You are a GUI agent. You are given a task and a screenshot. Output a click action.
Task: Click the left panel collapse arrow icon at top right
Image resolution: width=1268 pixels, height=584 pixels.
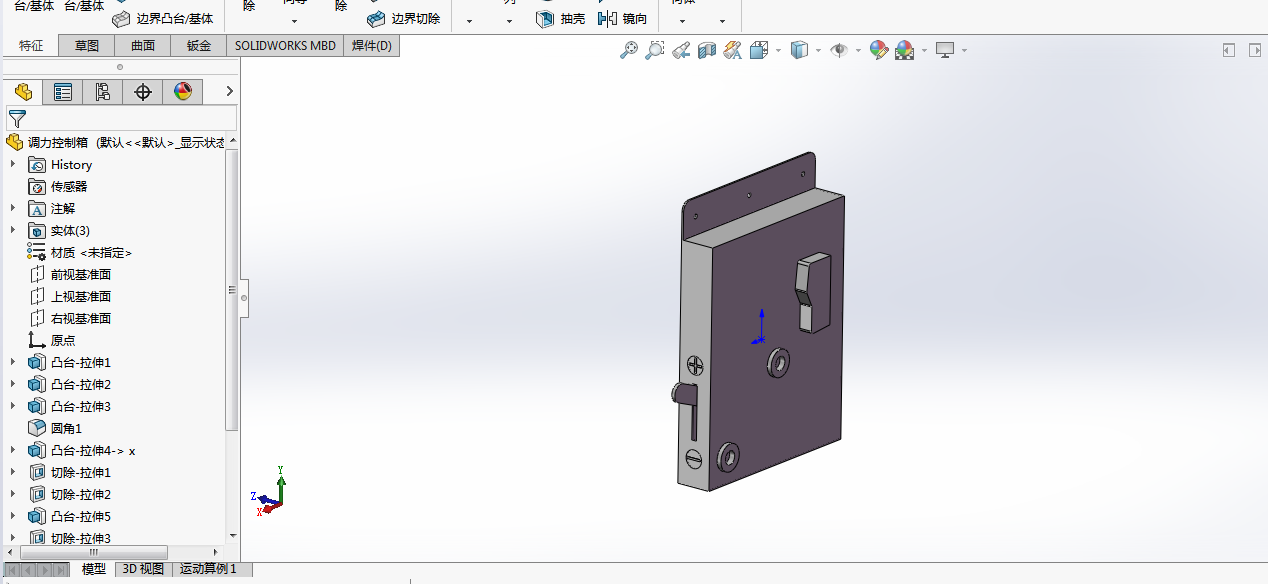point(1229,50)
